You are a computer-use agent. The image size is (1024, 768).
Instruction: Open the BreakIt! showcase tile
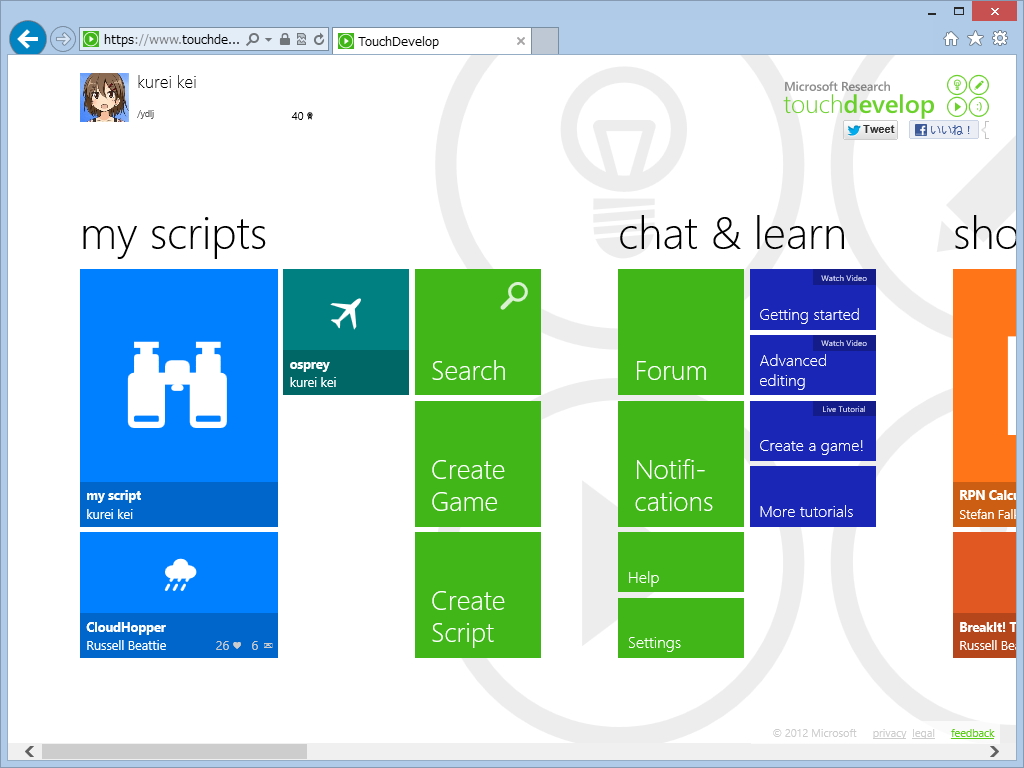click(984, 595)
